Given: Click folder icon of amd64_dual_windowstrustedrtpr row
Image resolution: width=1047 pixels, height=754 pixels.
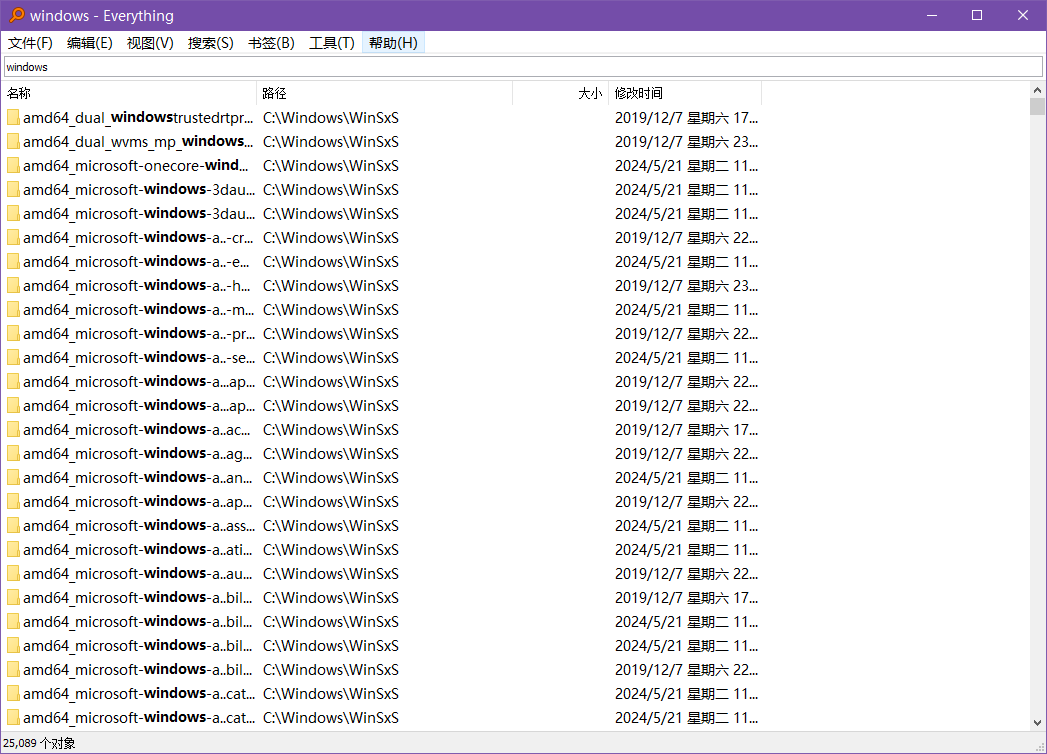Looking at the screenshot, I should click(13, 118).
